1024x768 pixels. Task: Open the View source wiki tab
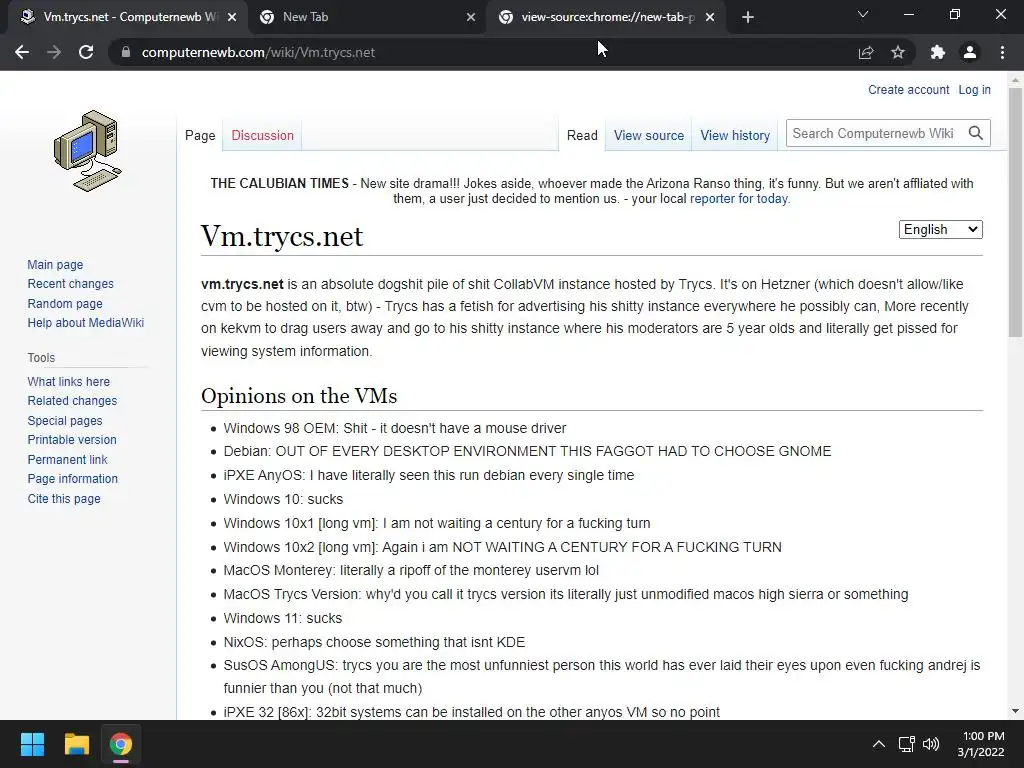click(648, 135)
